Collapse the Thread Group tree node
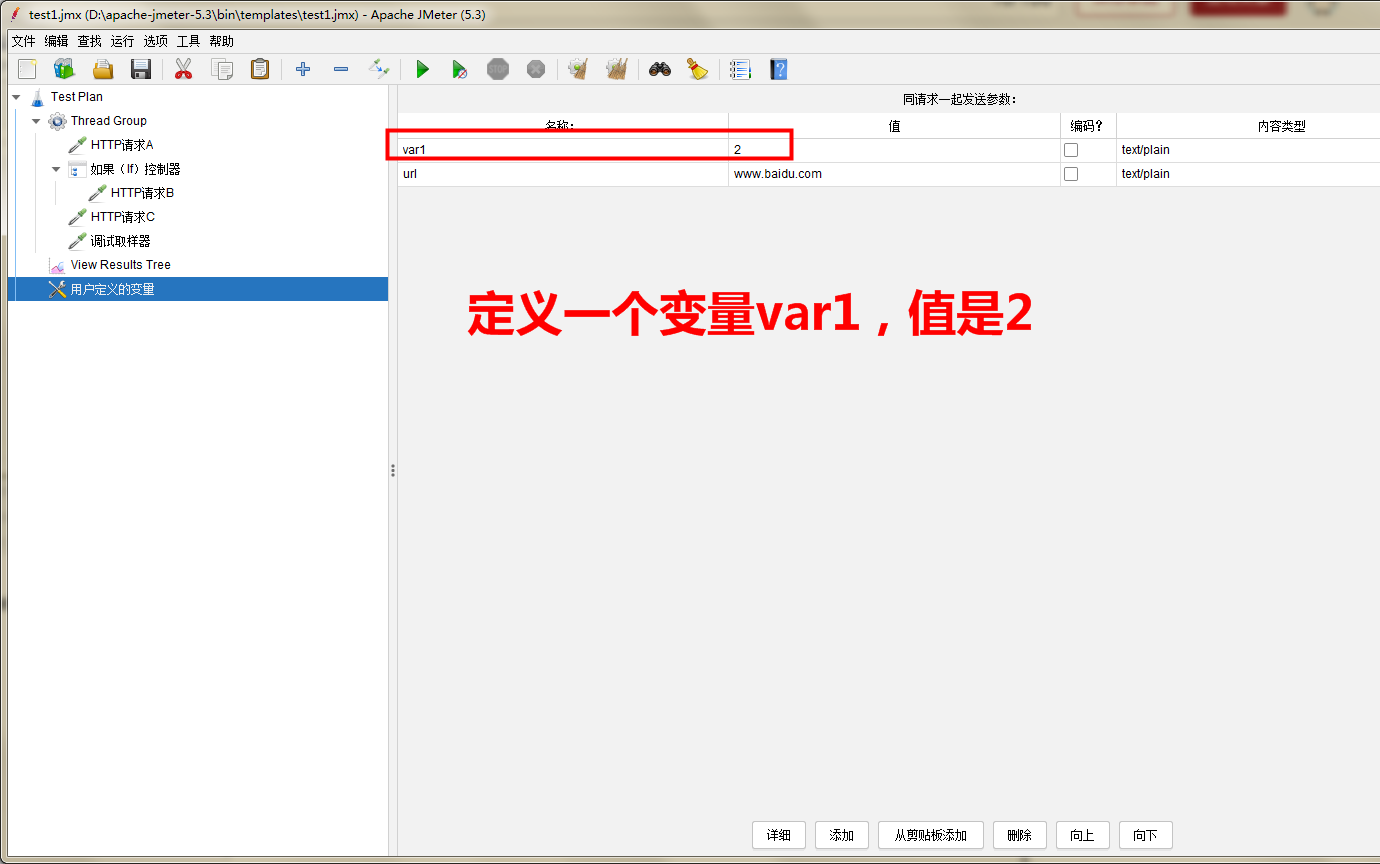Viewport: 1380px width, 864px height. pos(35,120)
